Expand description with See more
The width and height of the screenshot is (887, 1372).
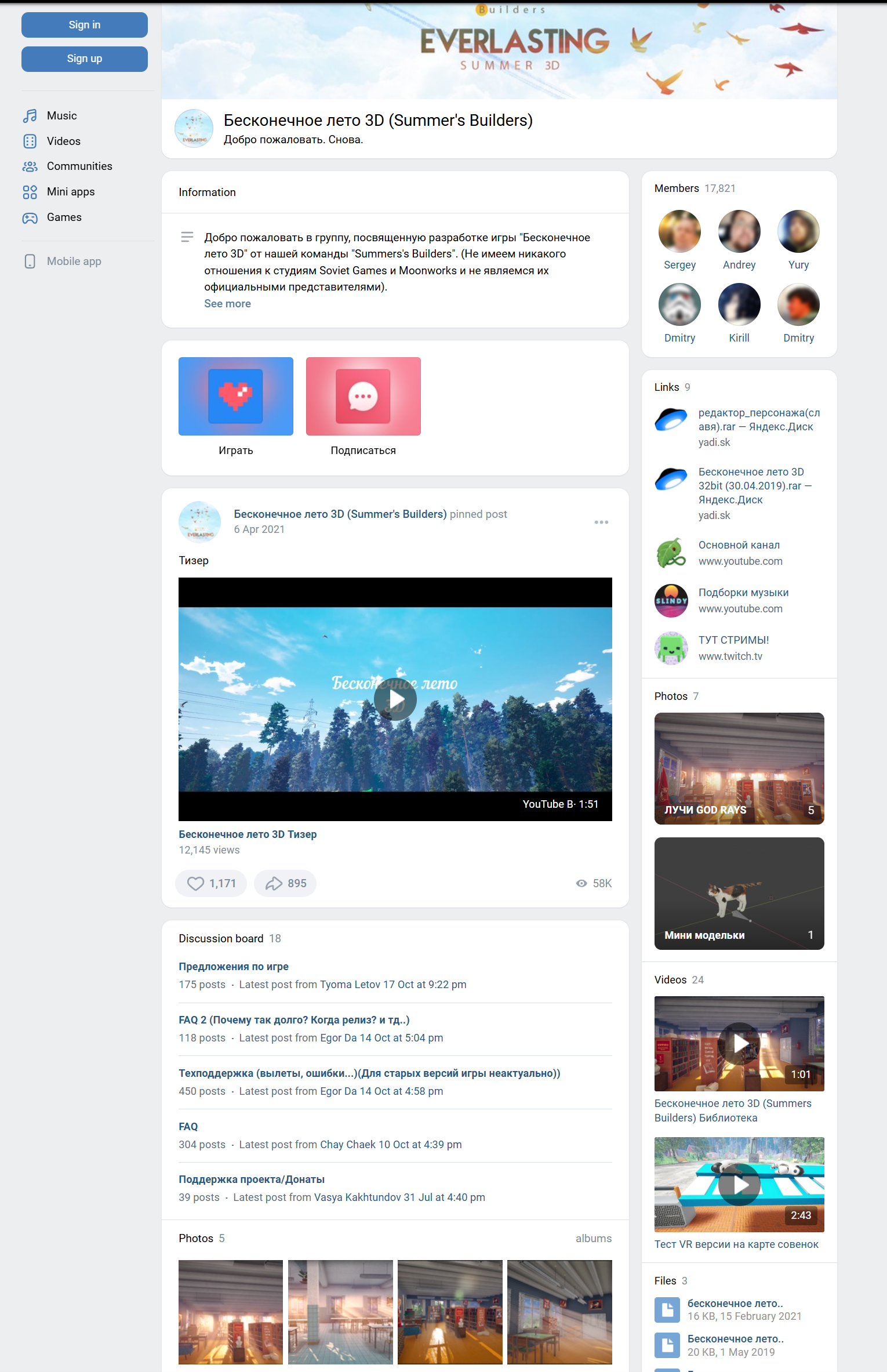[227, 304]
